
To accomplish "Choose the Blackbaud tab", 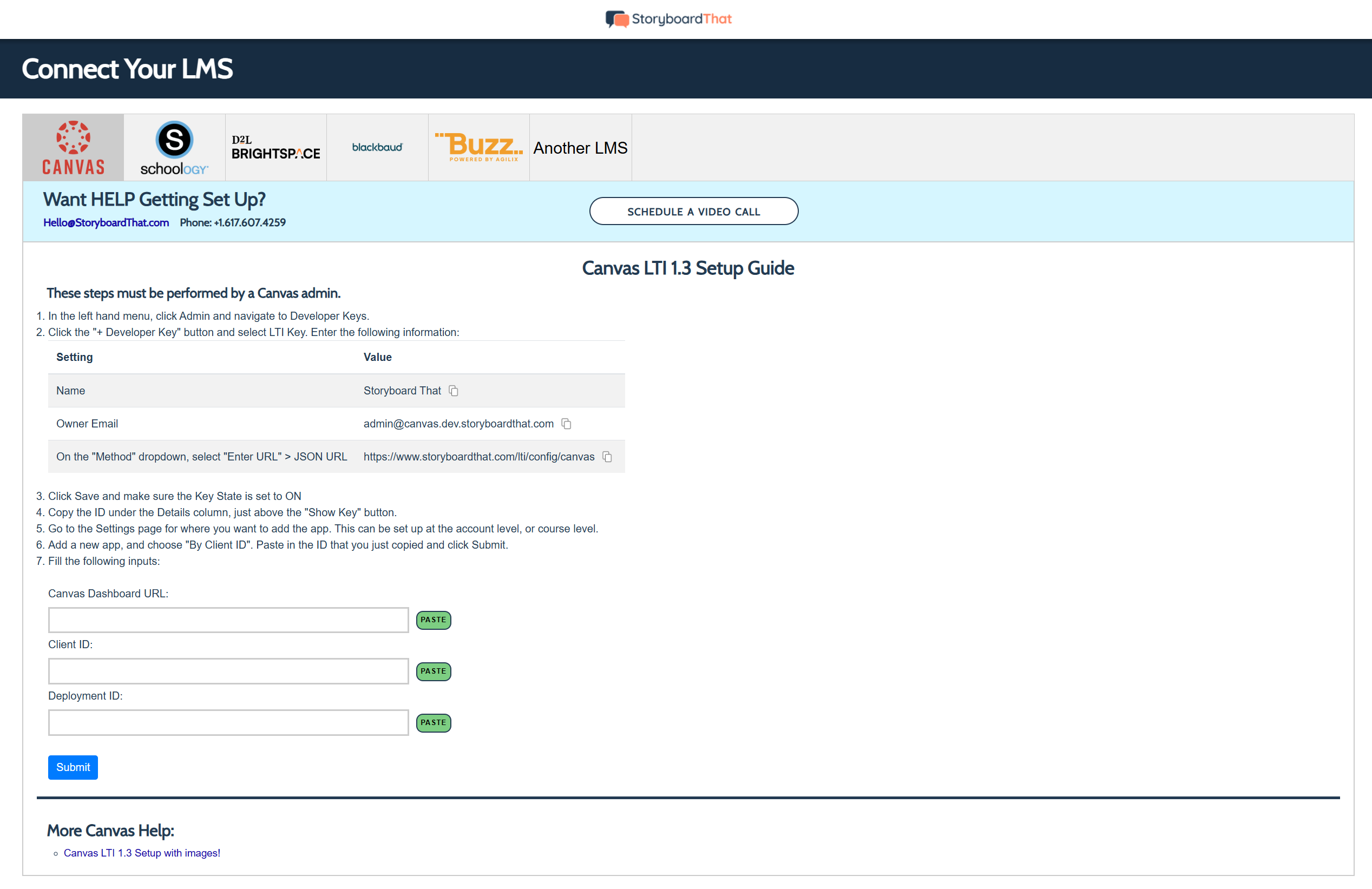I will (x=377, y=148).
